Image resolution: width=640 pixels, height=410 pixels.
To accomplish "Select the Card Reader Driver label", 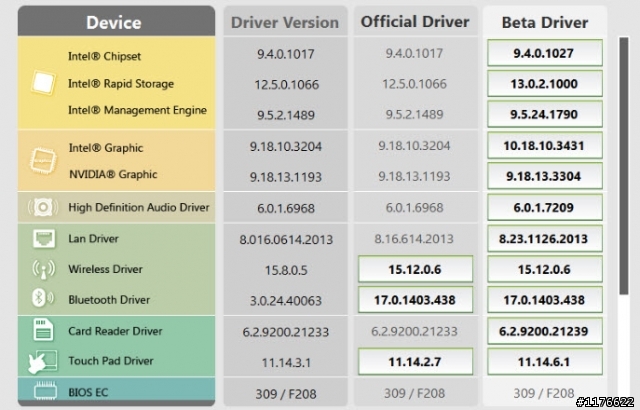I will [x=115, y=330].
